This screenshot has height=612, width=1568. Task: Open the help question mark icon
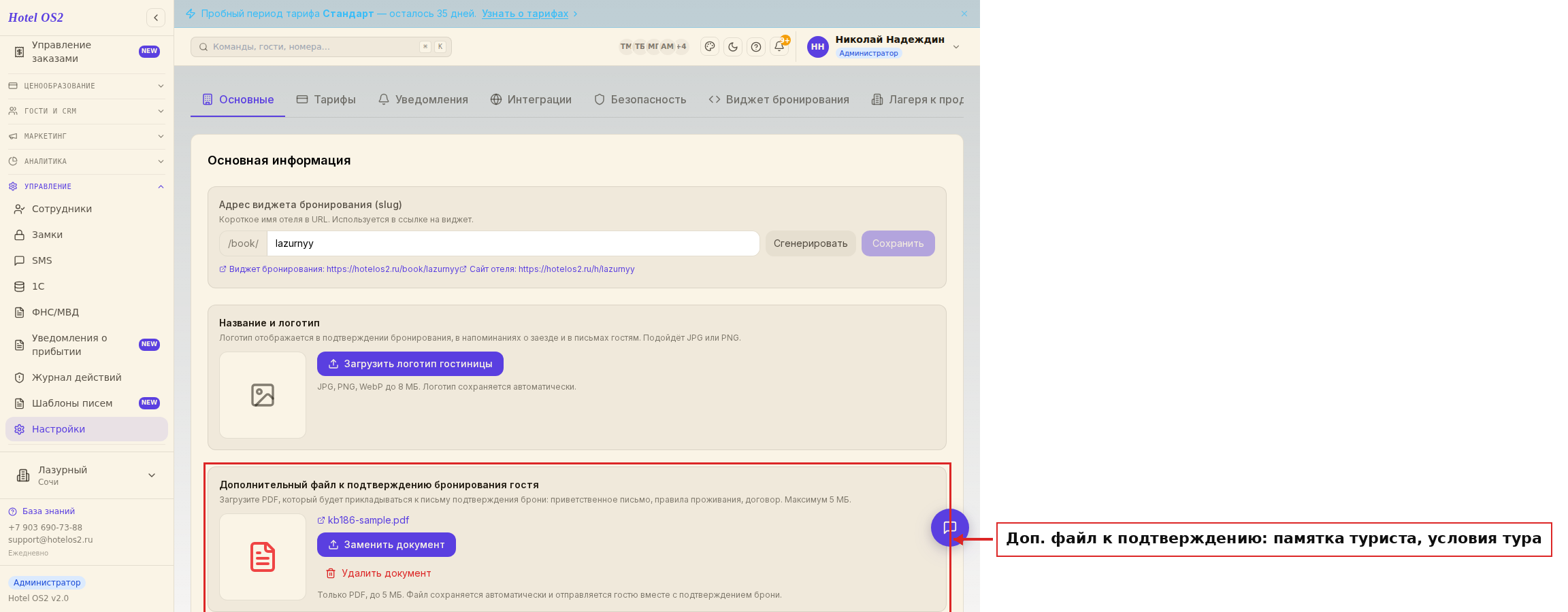tap(756, 47)
